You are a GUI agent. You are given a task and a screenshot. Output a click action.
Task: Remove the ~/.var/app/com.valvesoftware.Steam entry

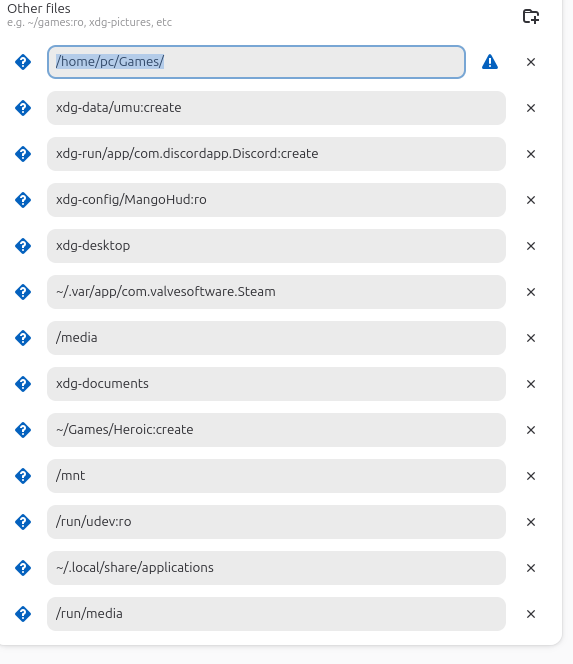click(x=531, y=292)
